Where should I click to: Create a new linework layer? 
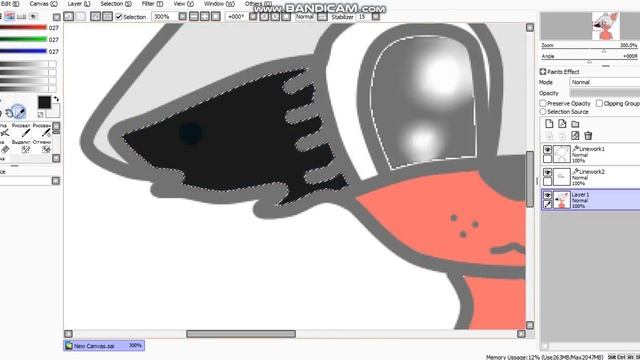[562, 124]
